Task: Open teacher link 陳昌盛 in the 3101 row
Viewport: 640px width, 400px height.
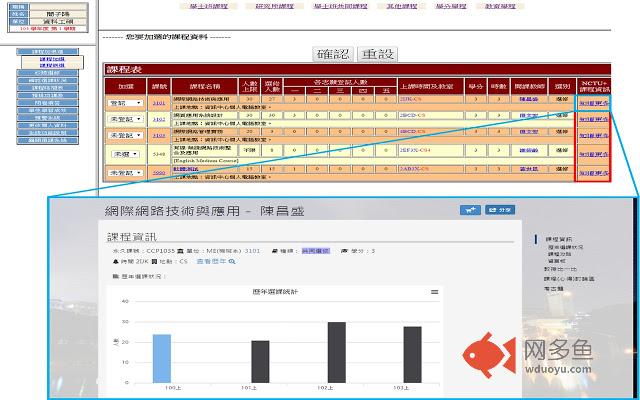Action: click(529, 99)
